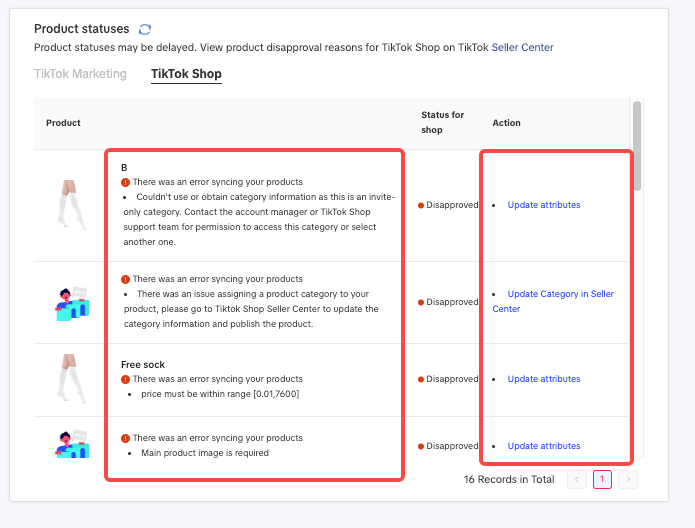This screenshot has width=695, height=528.
Task: Go to next page using right arrow
Action: pos(627,480)
